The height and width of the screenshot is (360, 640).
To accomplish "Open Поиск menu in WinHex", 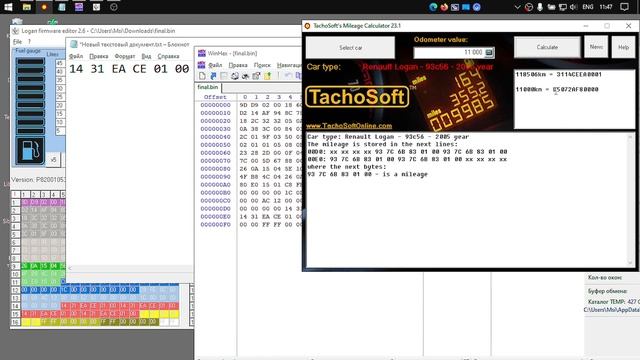I will (x=262, y=65).
